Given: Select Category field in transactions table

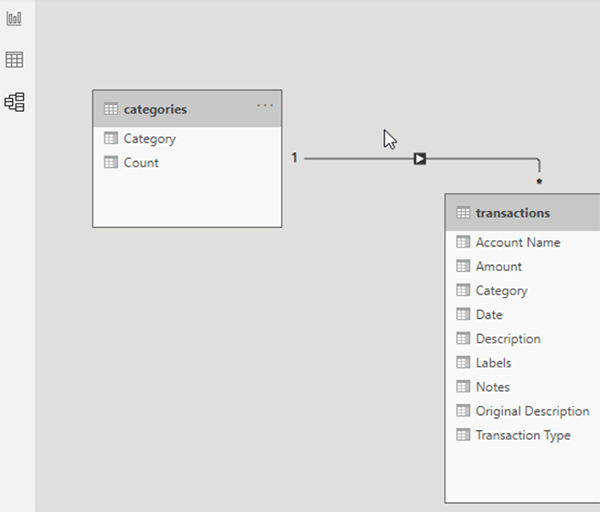Looking at the screenshot, I should [523, 290].
